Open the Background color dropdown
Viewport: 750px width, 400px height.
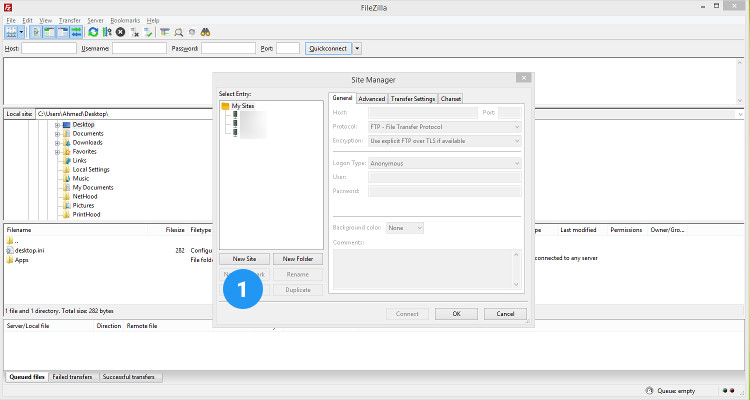pyautogui.click(x=405, y=228)
